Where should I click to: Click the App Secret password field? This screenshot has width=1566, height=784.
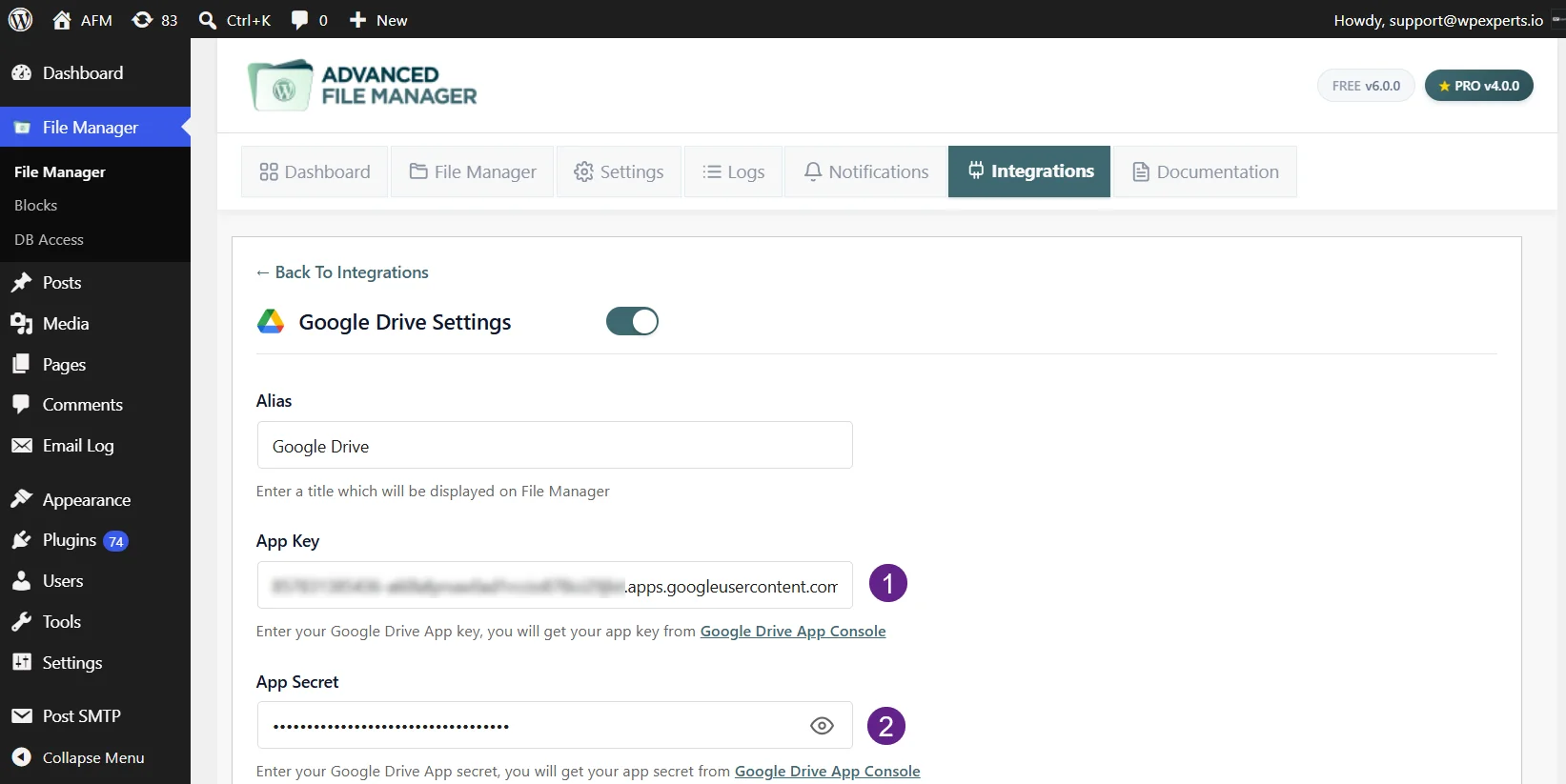tap(555, 725)
